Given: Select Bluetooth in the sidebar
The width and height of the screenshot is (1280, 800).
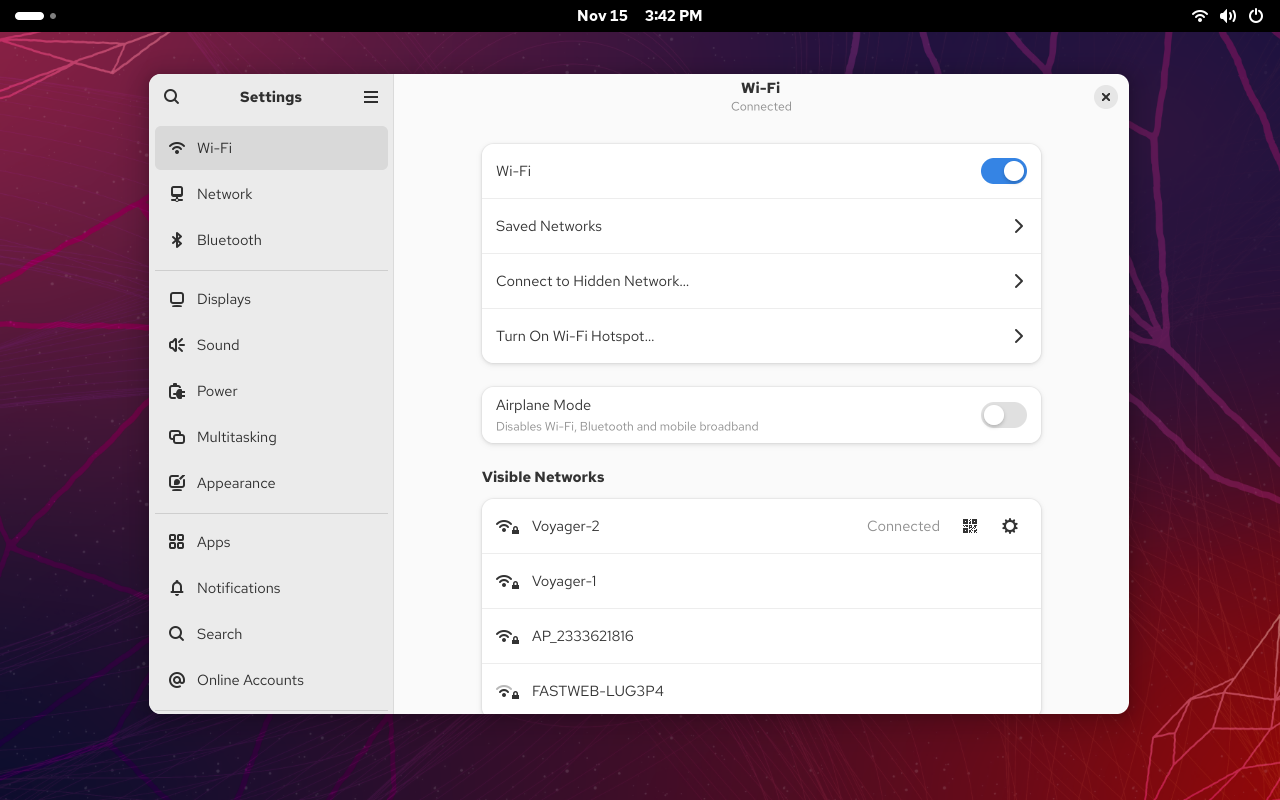Looking at the screenshot, I should point(229,240).
